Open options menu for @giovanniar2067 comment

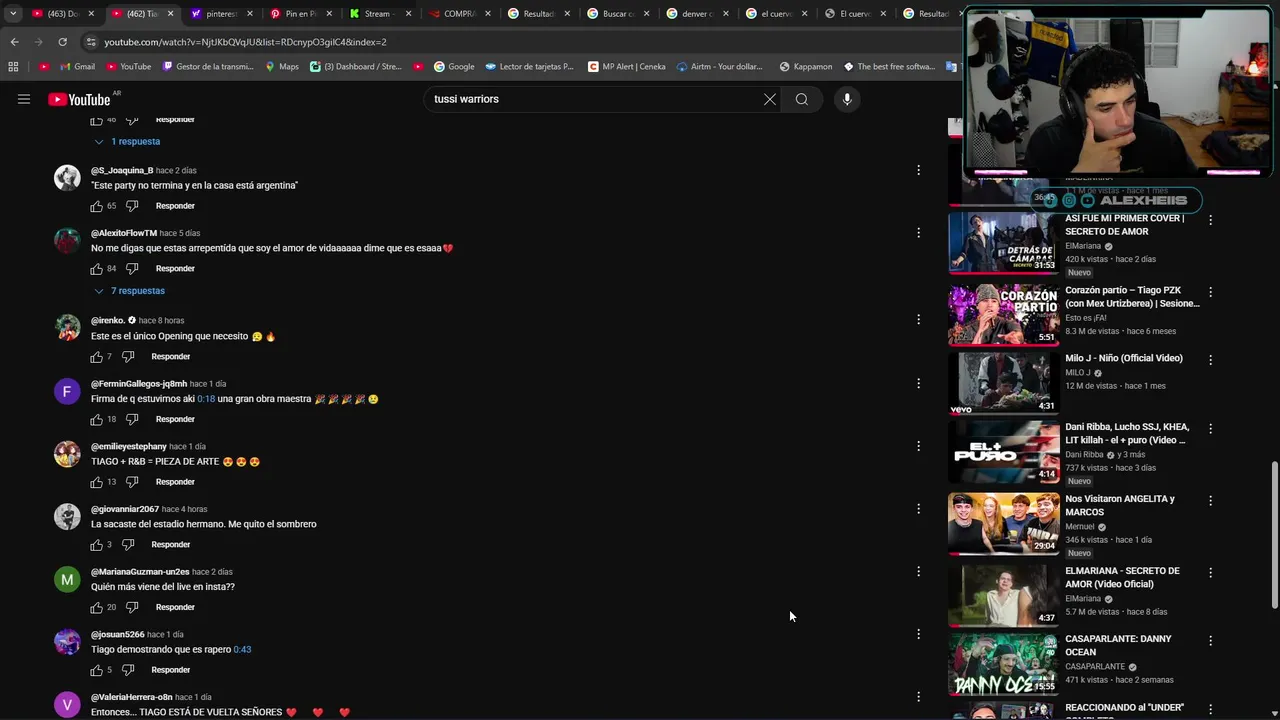[x=918, y=509]
